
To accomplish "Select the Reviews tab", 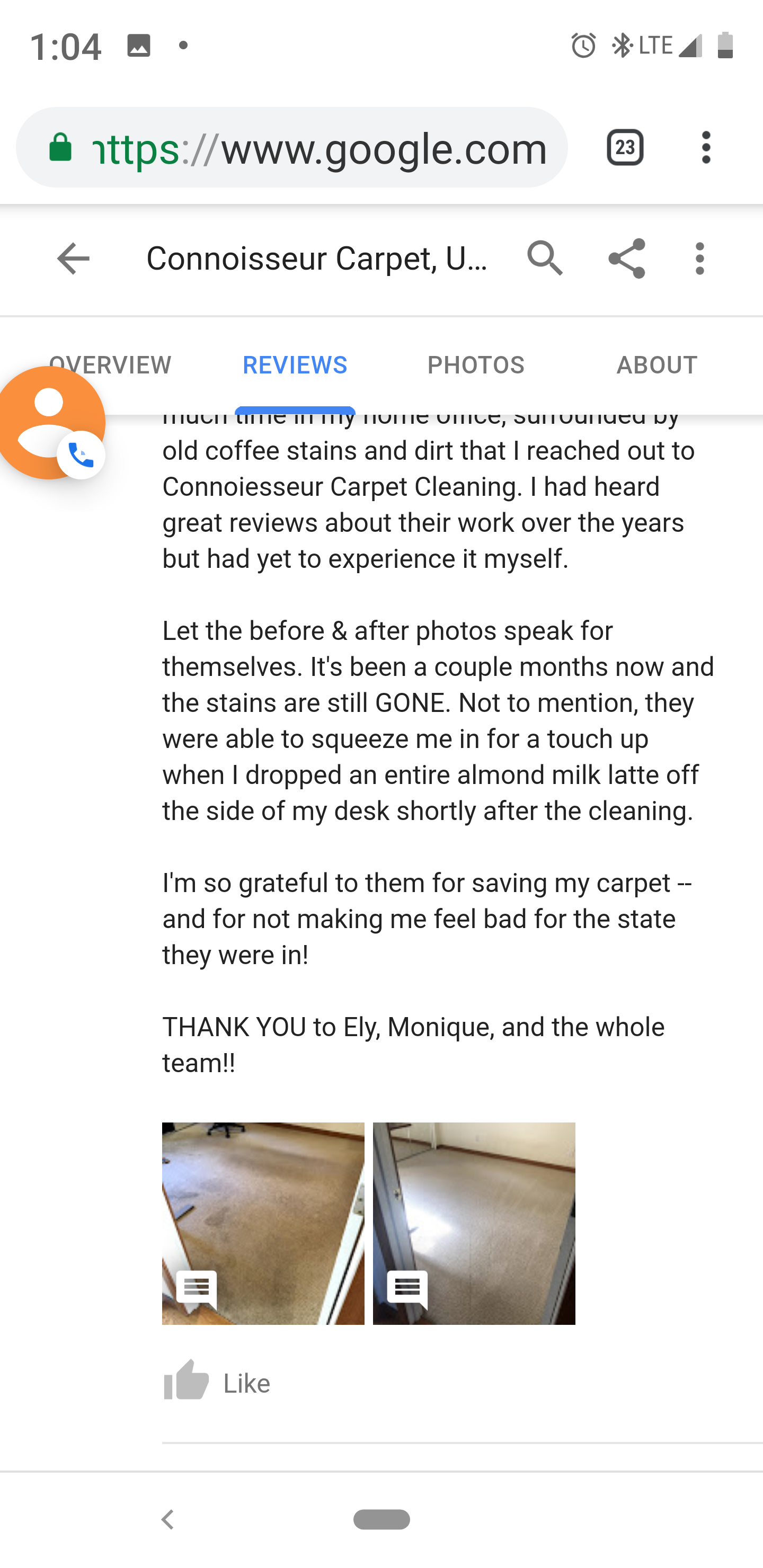I will pos(295,365).
